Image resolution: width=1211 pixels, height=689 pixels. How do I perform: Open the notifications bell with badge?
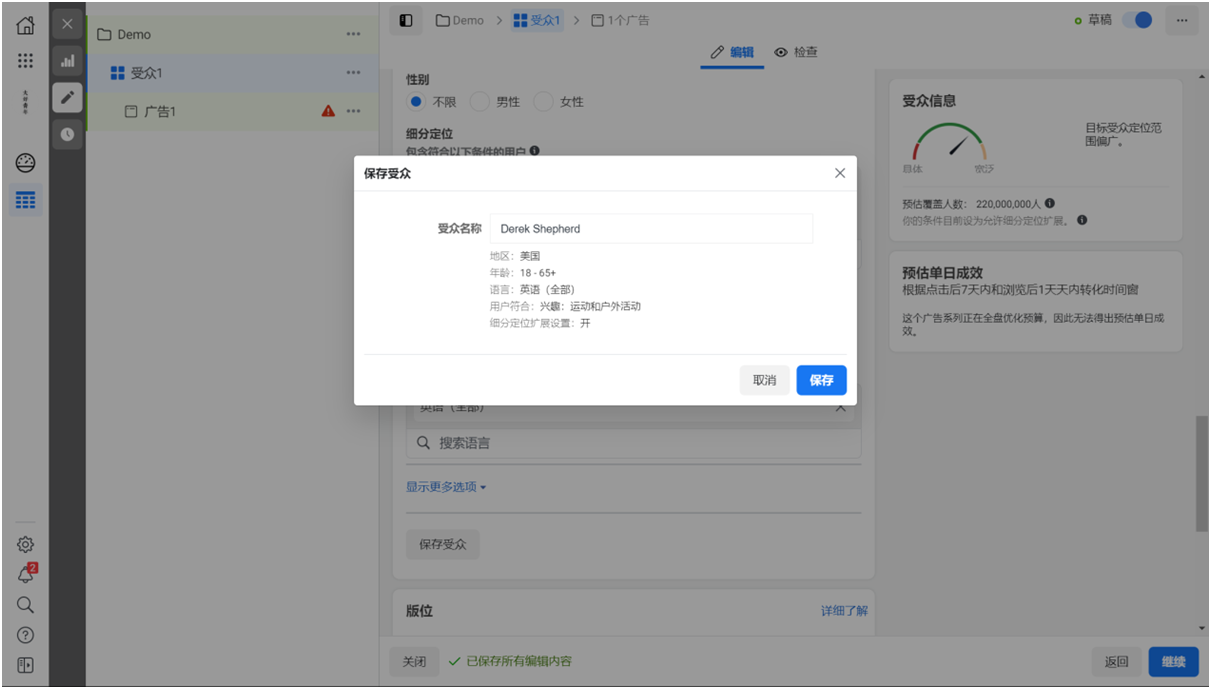click(25, 573)
